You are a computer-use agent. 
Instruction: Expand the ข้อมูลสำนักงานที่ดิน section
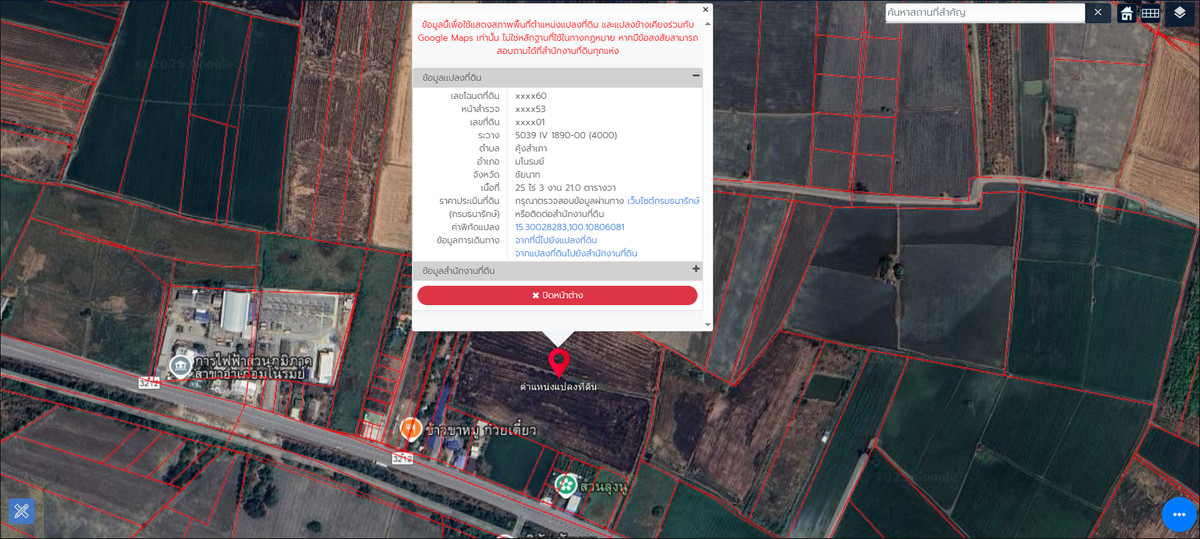click(x=695, y=269)
